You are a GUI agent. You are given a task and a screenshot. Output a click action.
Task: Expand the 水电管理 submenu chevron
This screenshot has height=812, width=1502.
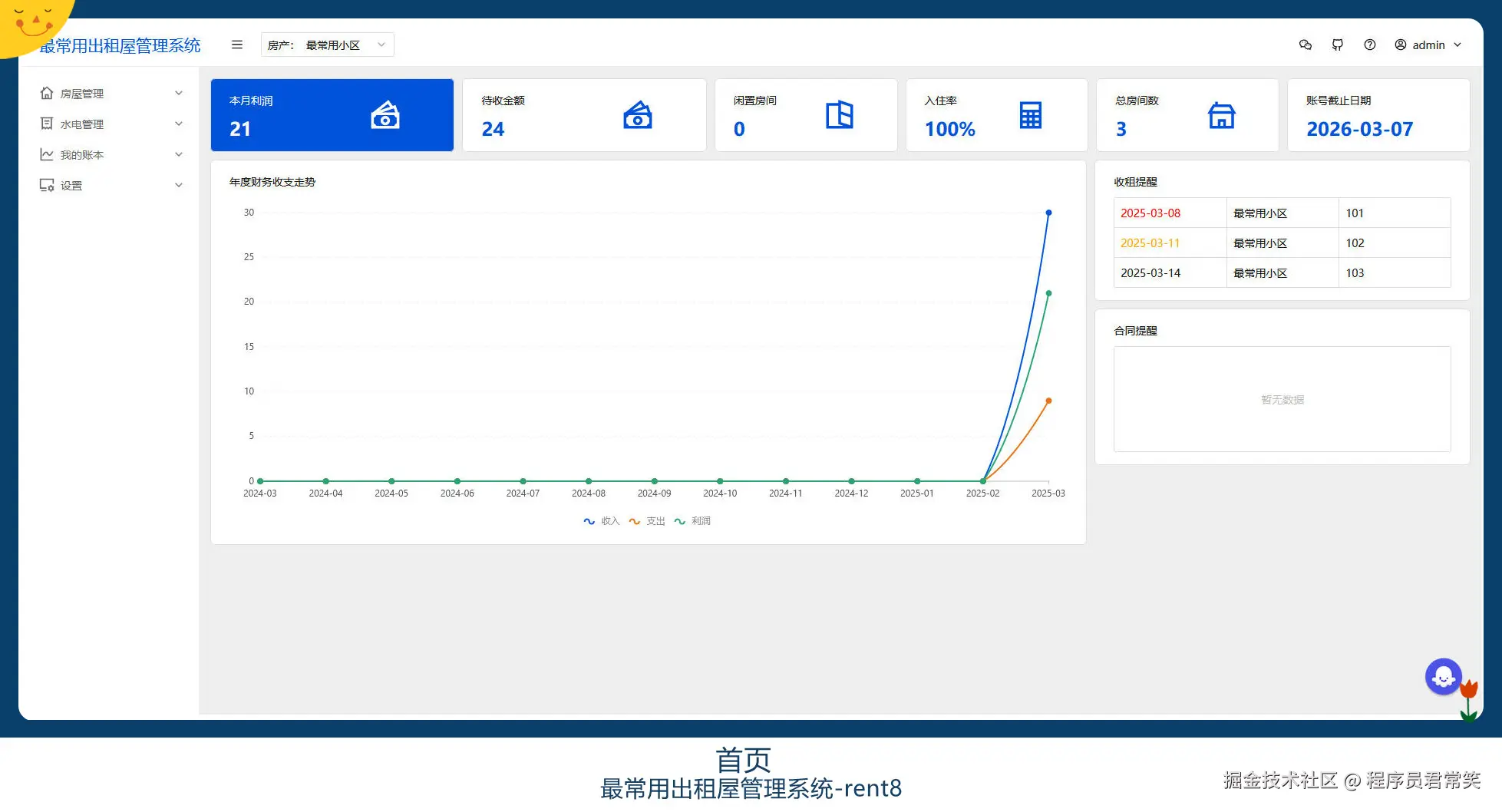[179, 124]
